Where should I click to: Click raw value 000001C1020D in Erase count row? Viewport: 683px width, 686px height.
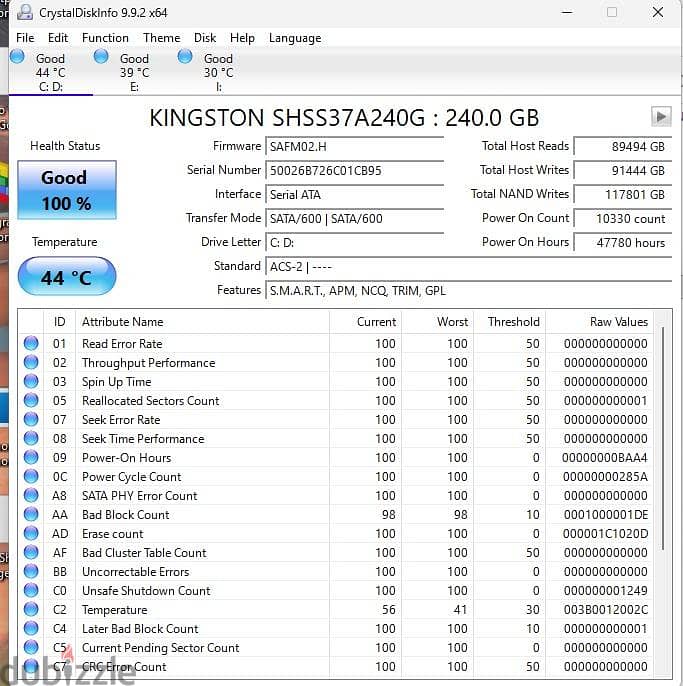[606, 533]
